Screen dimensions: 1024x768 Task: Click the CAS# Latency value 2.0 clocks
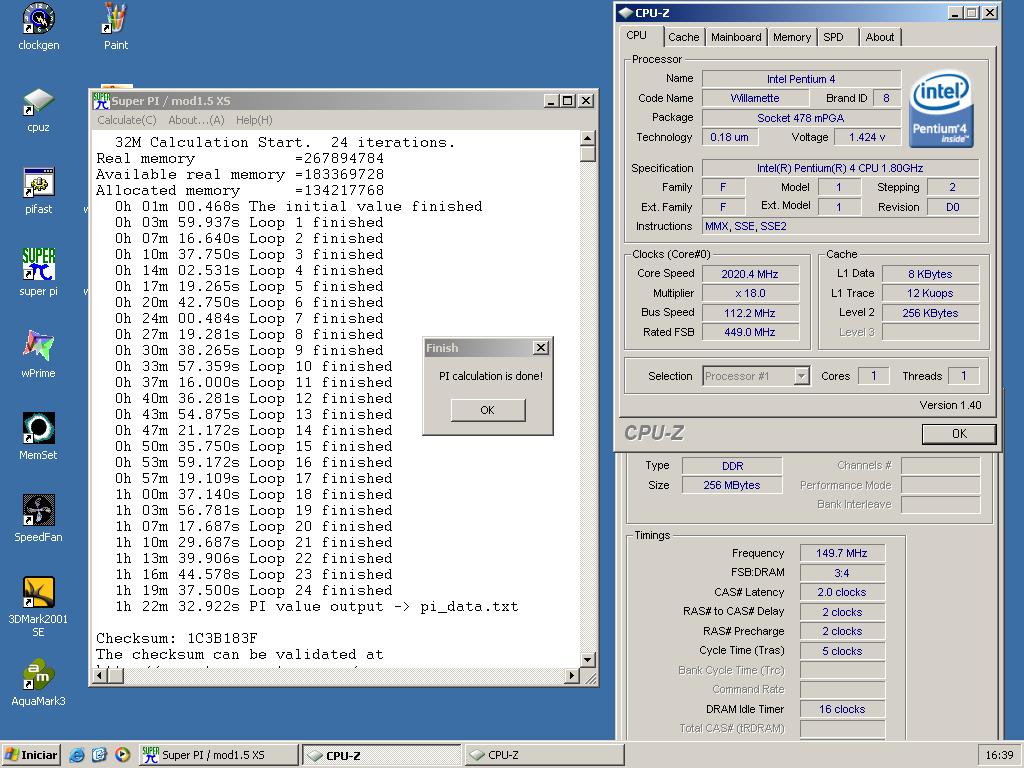point(842,592)
